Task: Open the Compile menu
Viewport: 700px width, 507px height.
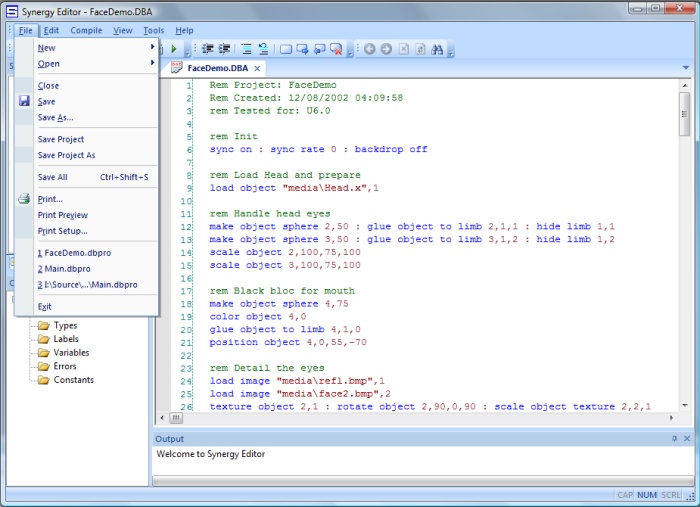Action: [x=86, y=30]
